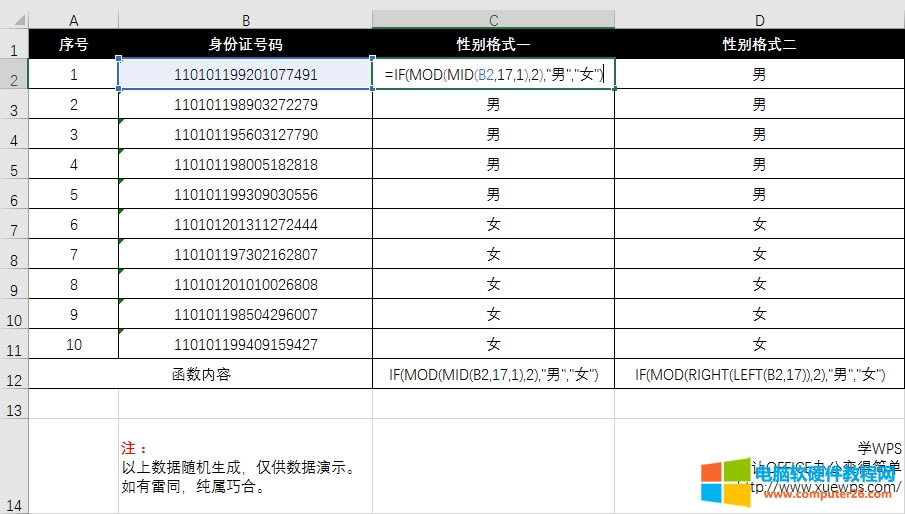Click the 女 cell in D11
Viewport: 905px width, 514px height.
[x=760, y=344]
